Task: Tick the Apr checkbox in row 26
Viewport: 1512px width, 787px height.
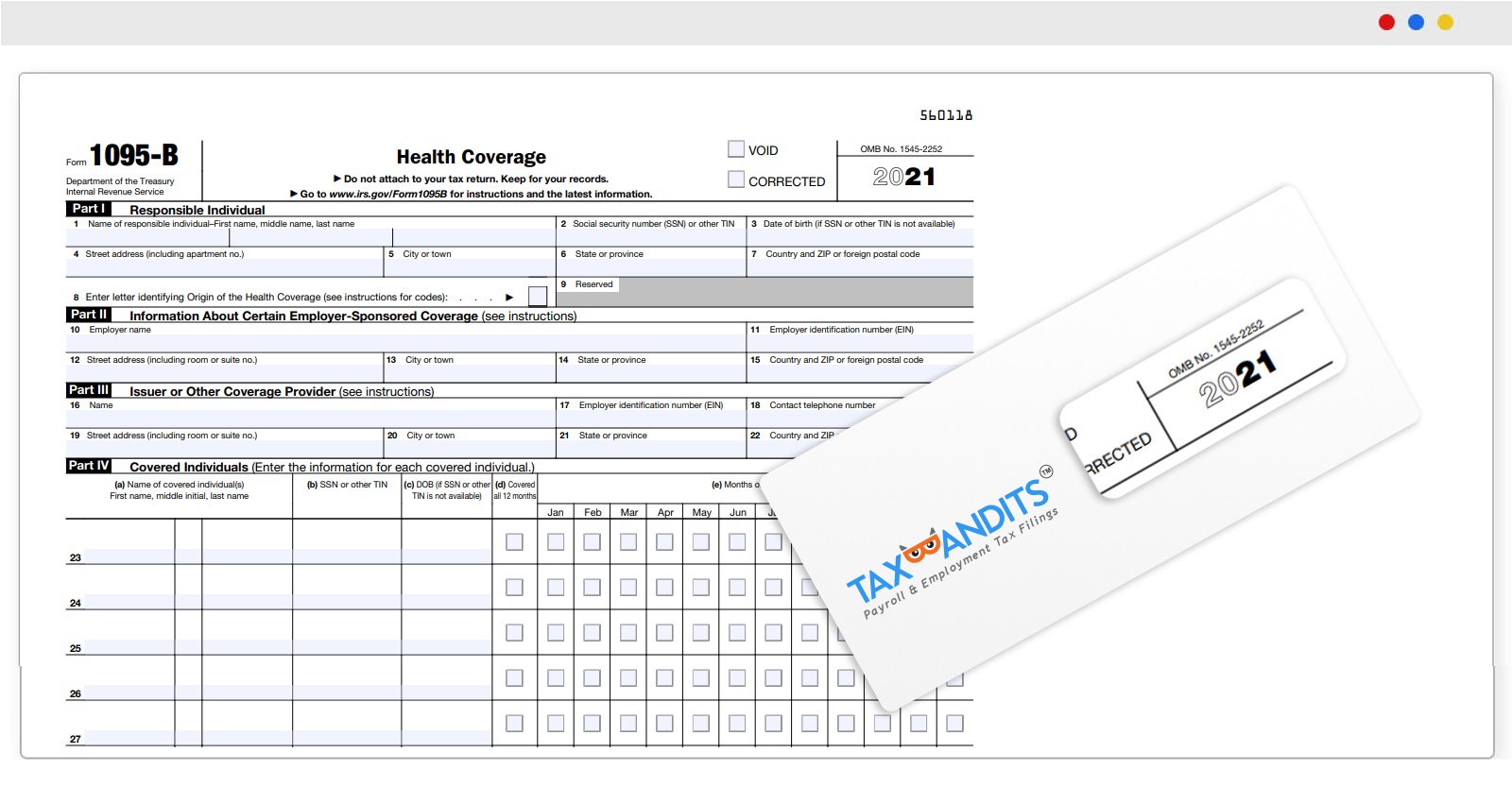Action: tap(664, 678)
